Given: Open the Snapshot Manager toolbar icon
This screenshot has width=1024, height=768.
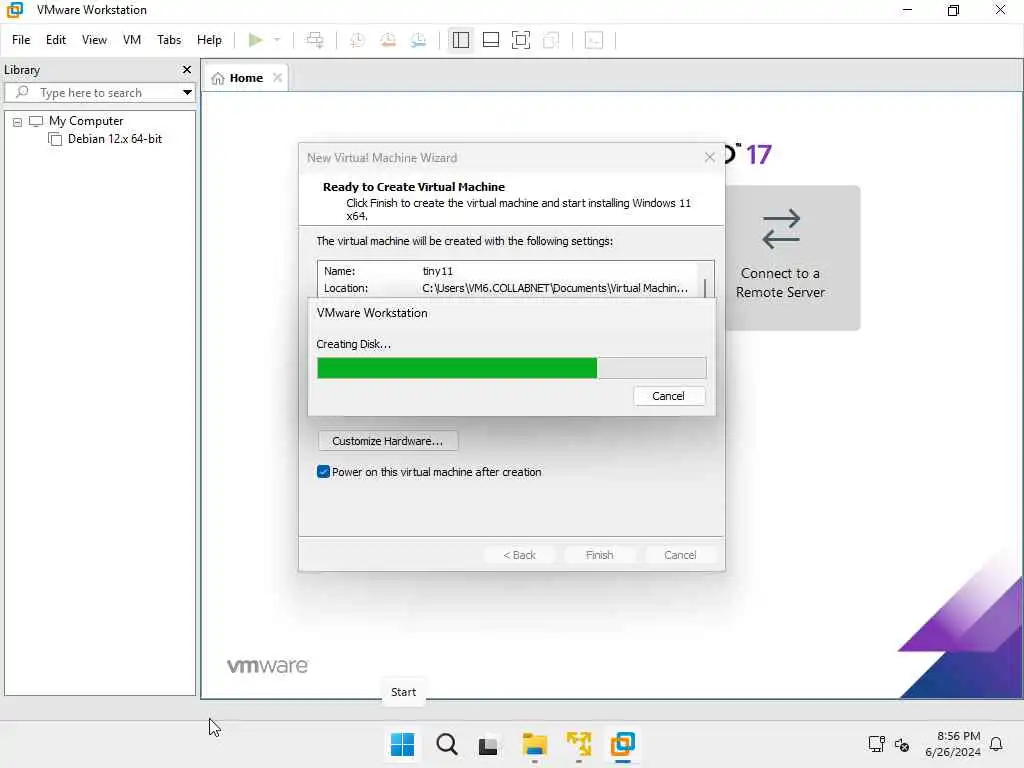Looking at the screenshot, I should coord(419,40).
